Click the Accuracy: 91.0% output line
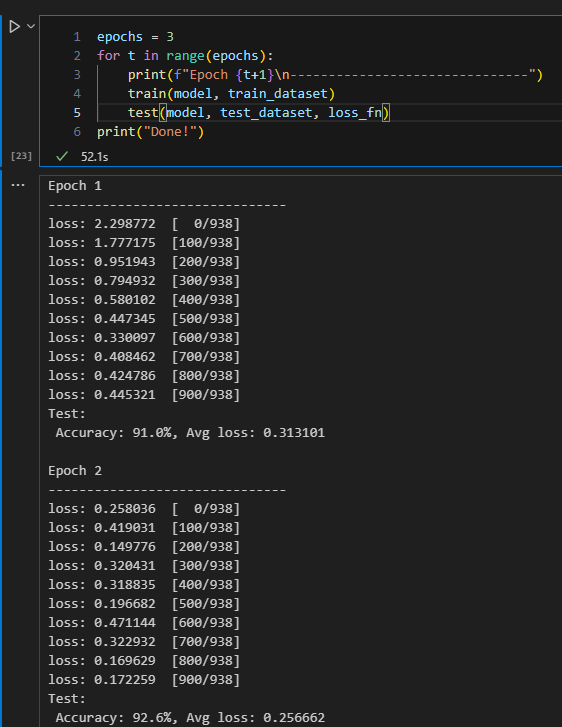Screen dimensions: 562x727 (x=190, y=433)
